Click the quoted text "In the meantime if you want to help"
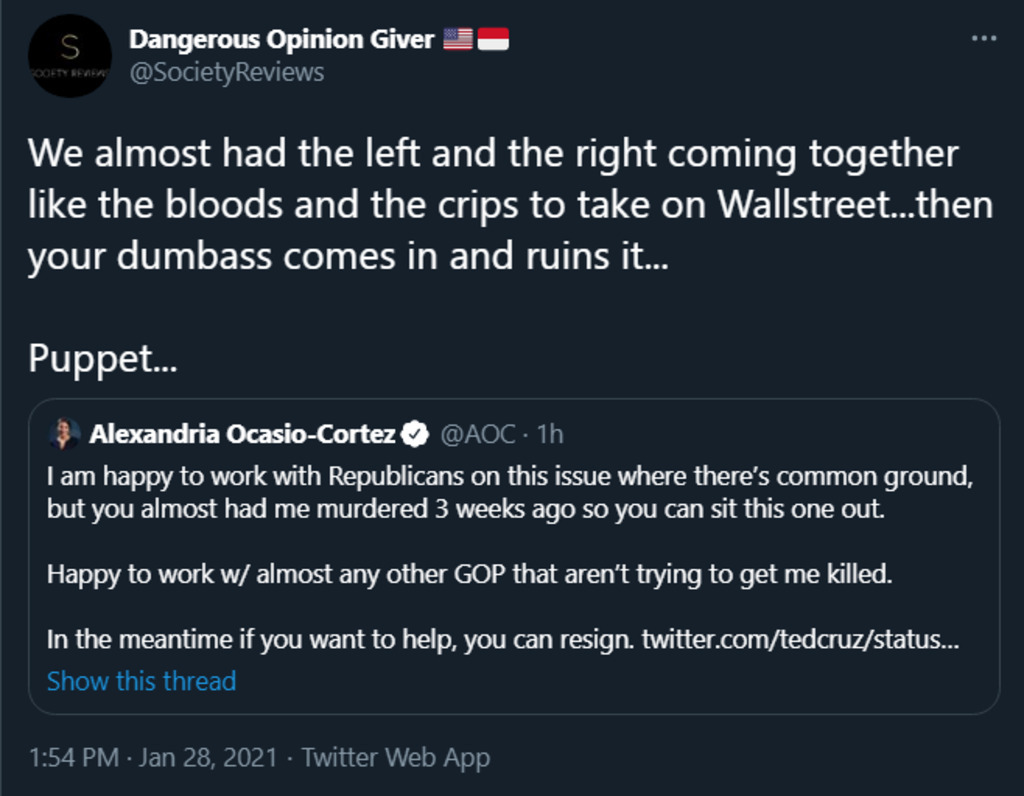Image resolution: width=1024 pixels, height=796 pixels. 340,639
